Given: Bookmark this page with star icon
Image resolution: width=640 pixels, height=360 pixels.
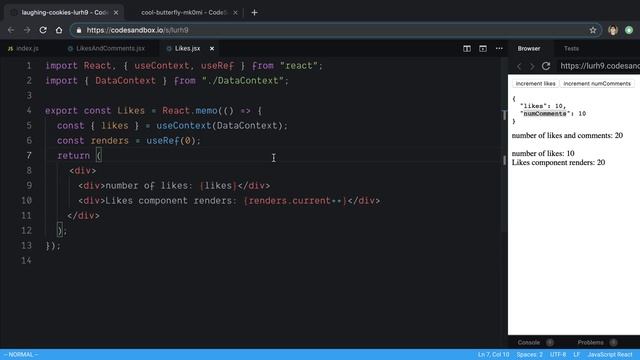Looking at the screenshot, I should tap(593, 30).
